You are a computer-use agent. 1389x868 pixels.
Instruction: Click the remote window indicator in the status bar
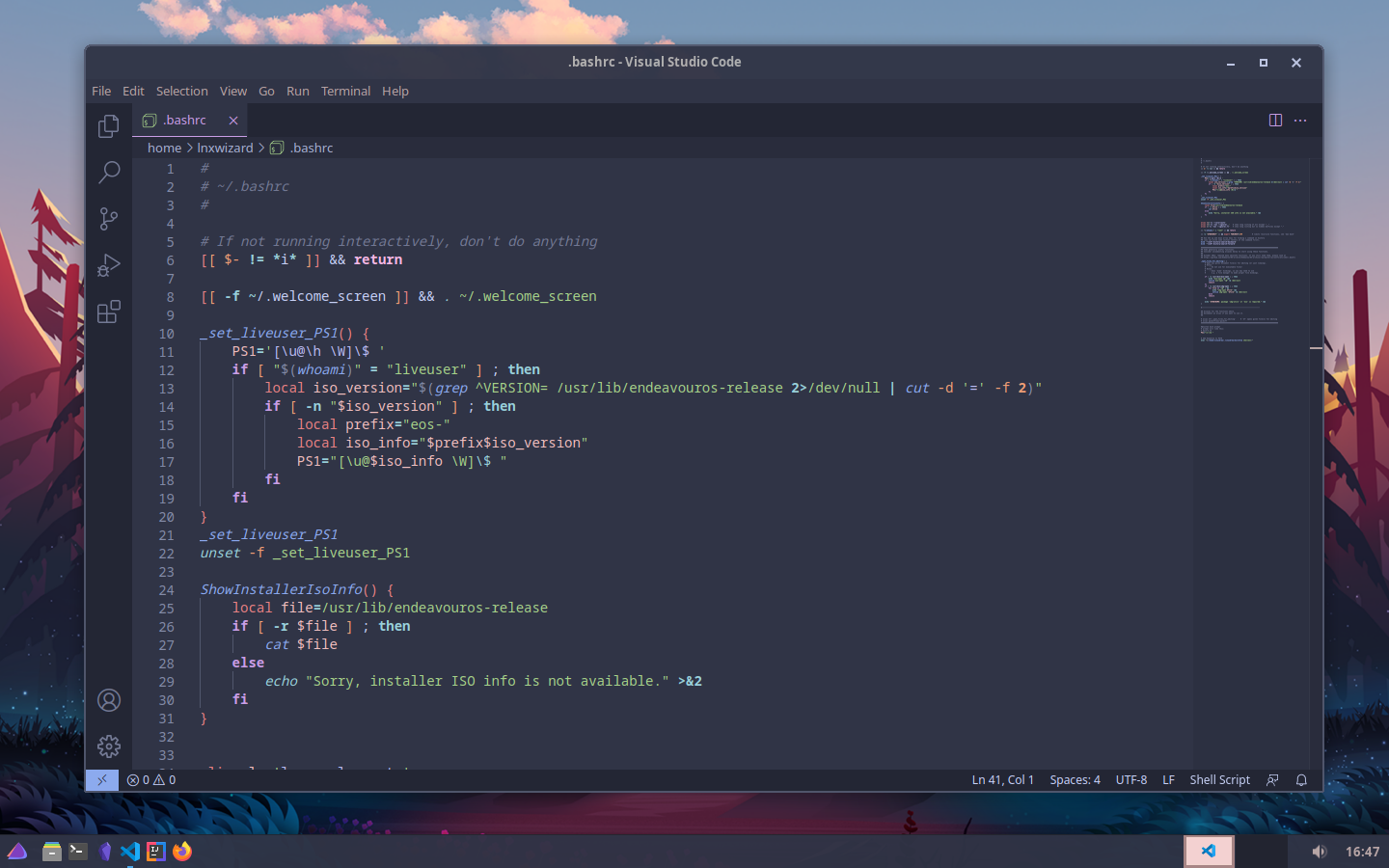[102, 780]
